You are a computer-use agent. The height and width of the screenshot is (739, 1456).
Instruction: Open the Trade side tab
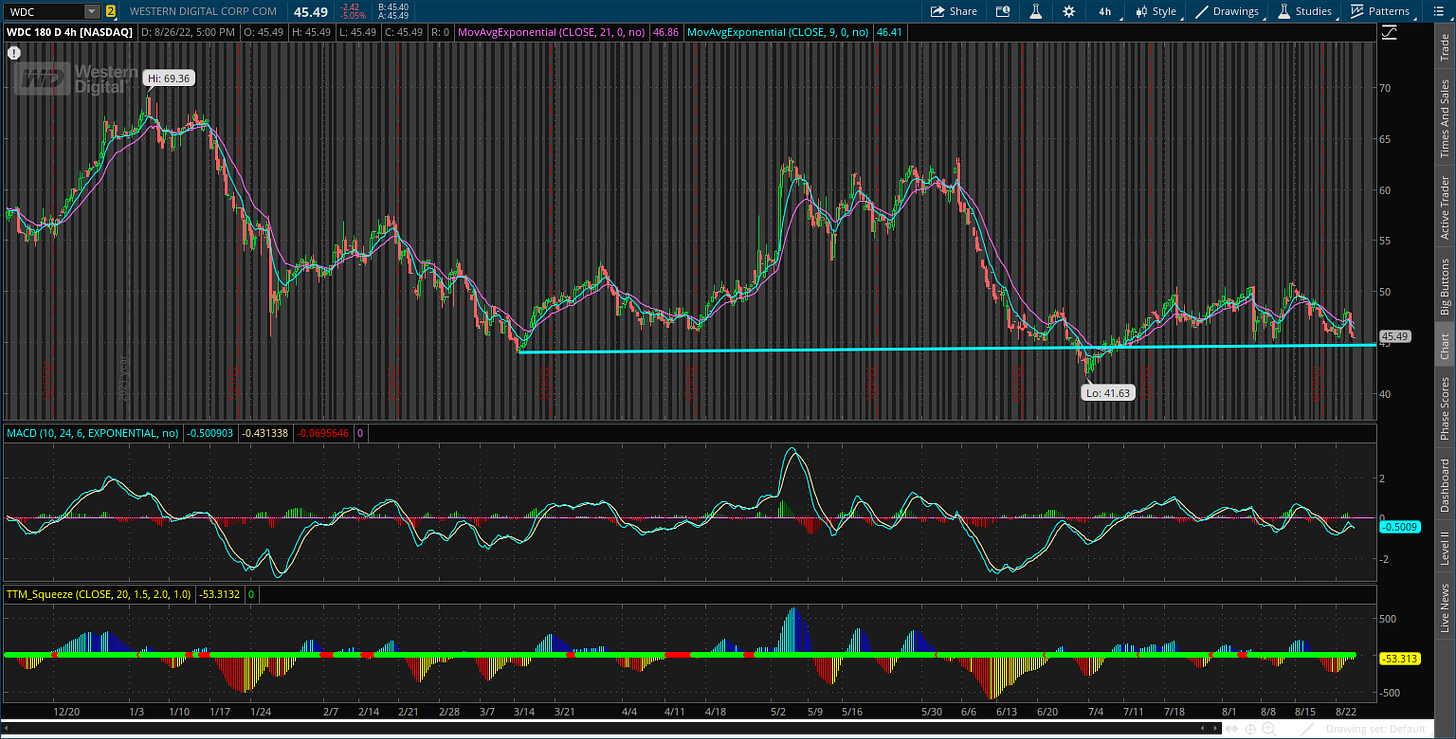(x=1444, y=48)
